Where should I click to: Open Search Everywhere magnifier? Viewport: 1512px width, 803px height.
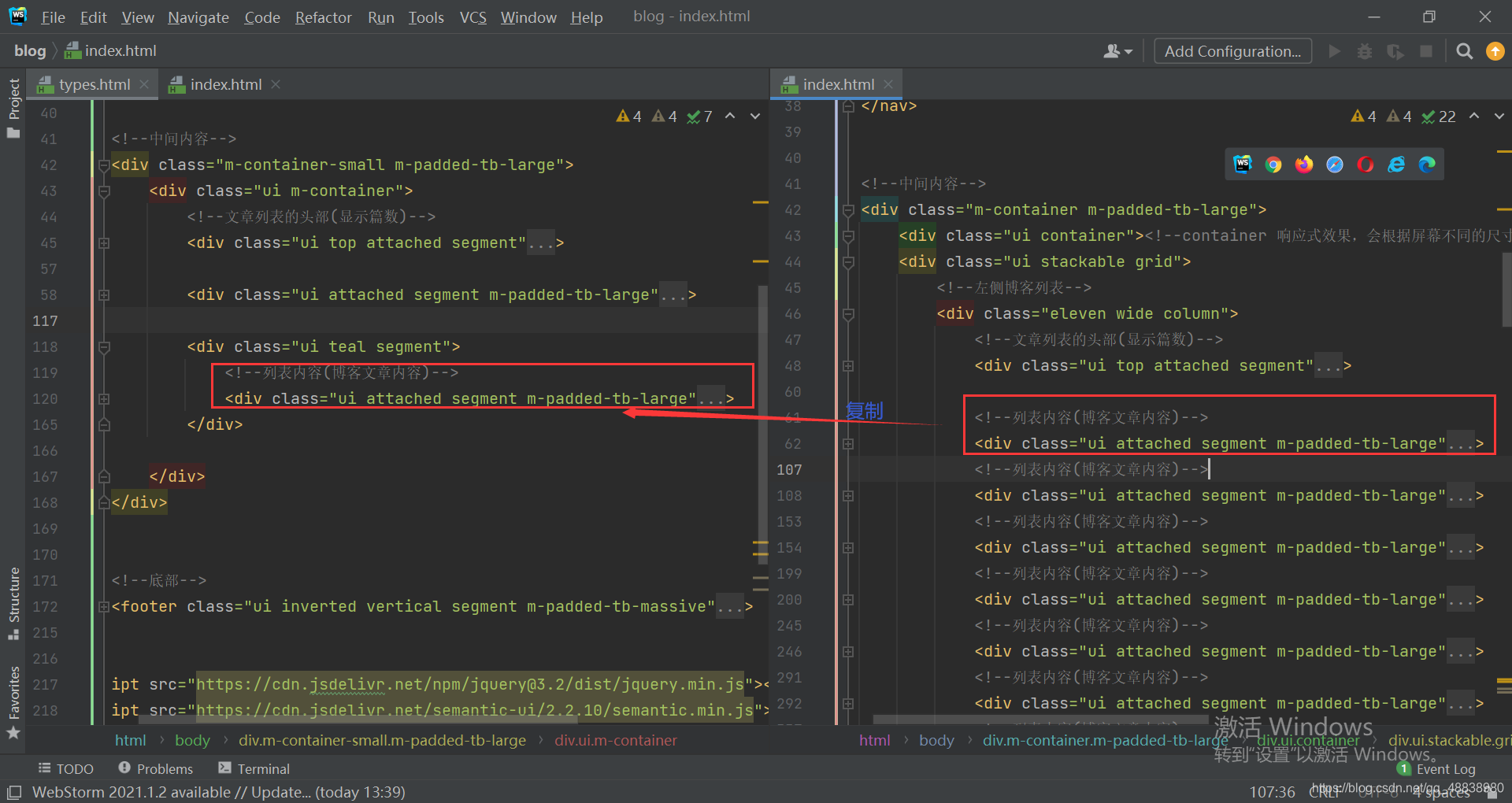pyautogui.click(x=1464, y=51)
